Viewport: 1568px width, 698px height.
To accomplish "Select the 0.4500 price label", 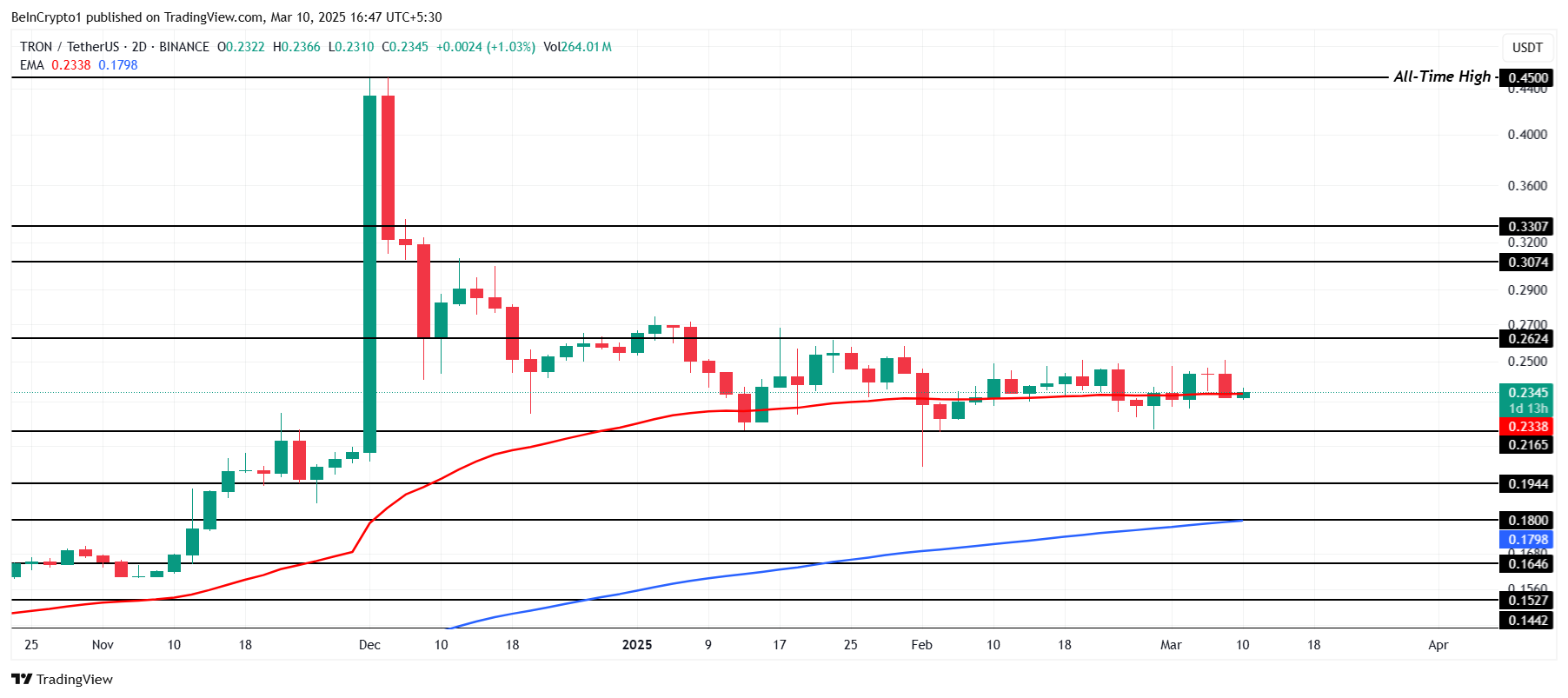I will pyautogui.click(x=1527, y=78).
